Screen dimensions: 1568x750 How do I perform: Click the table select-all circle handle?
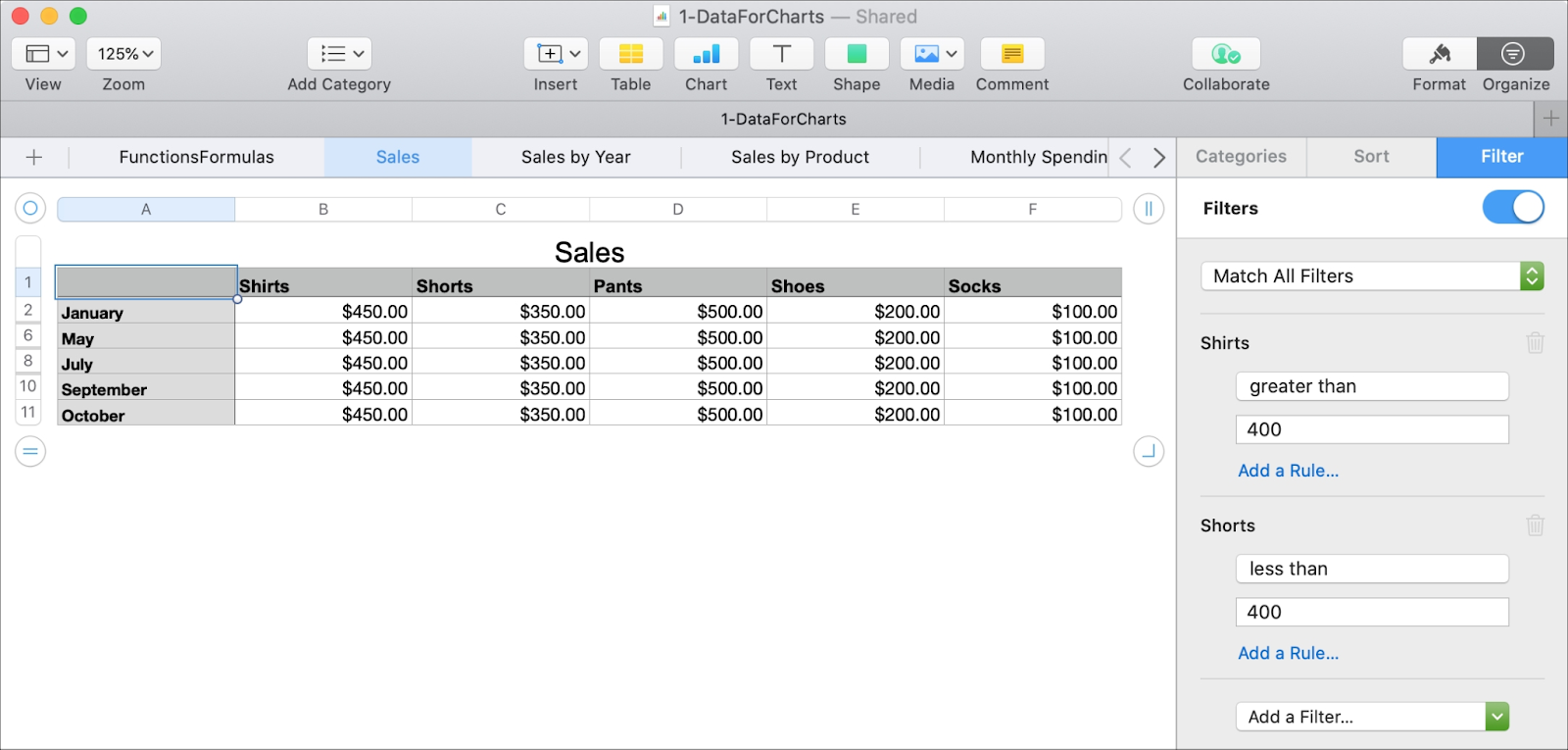(30, 208)
